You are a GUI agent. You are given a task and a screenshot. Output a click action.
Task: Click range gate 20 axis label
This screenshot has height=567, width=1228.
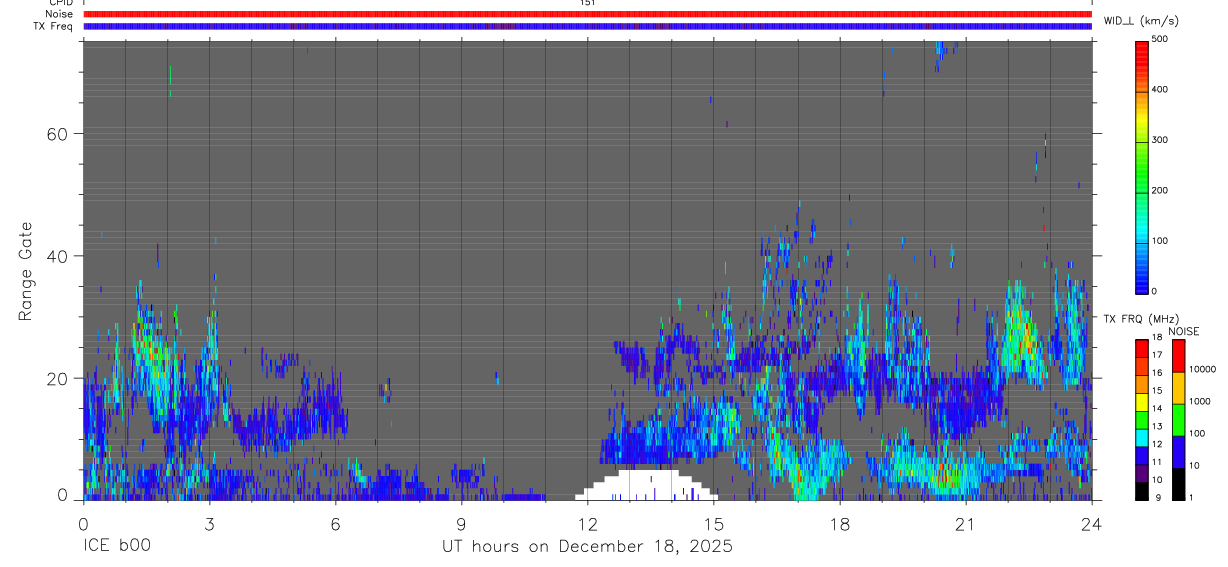click(x=58, y=379)
